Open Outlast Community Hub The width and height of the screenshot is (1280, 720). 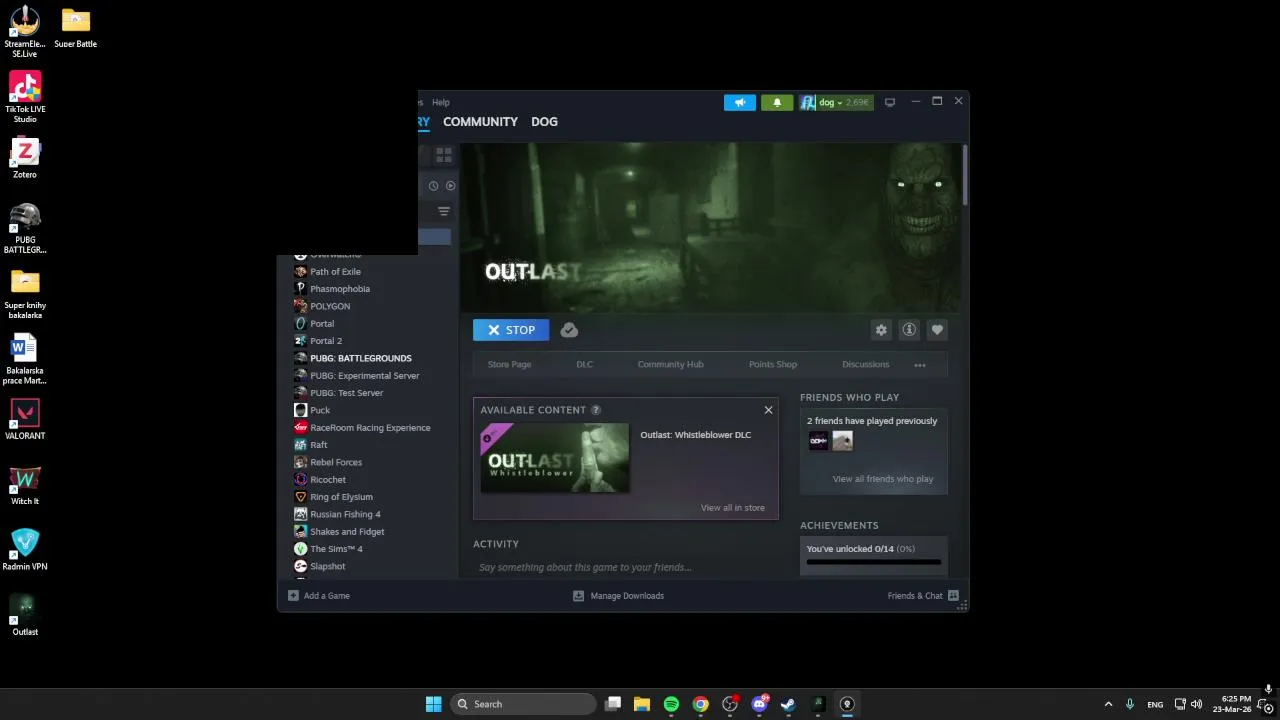tap(670, 365)
